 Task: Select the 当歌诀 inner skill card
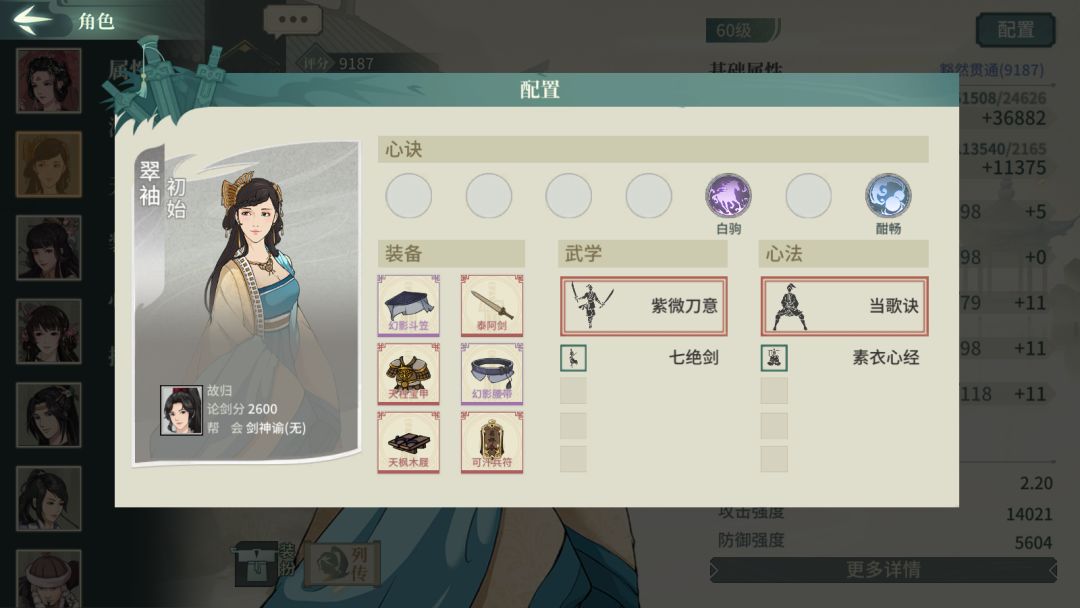[x=844, y=306]
